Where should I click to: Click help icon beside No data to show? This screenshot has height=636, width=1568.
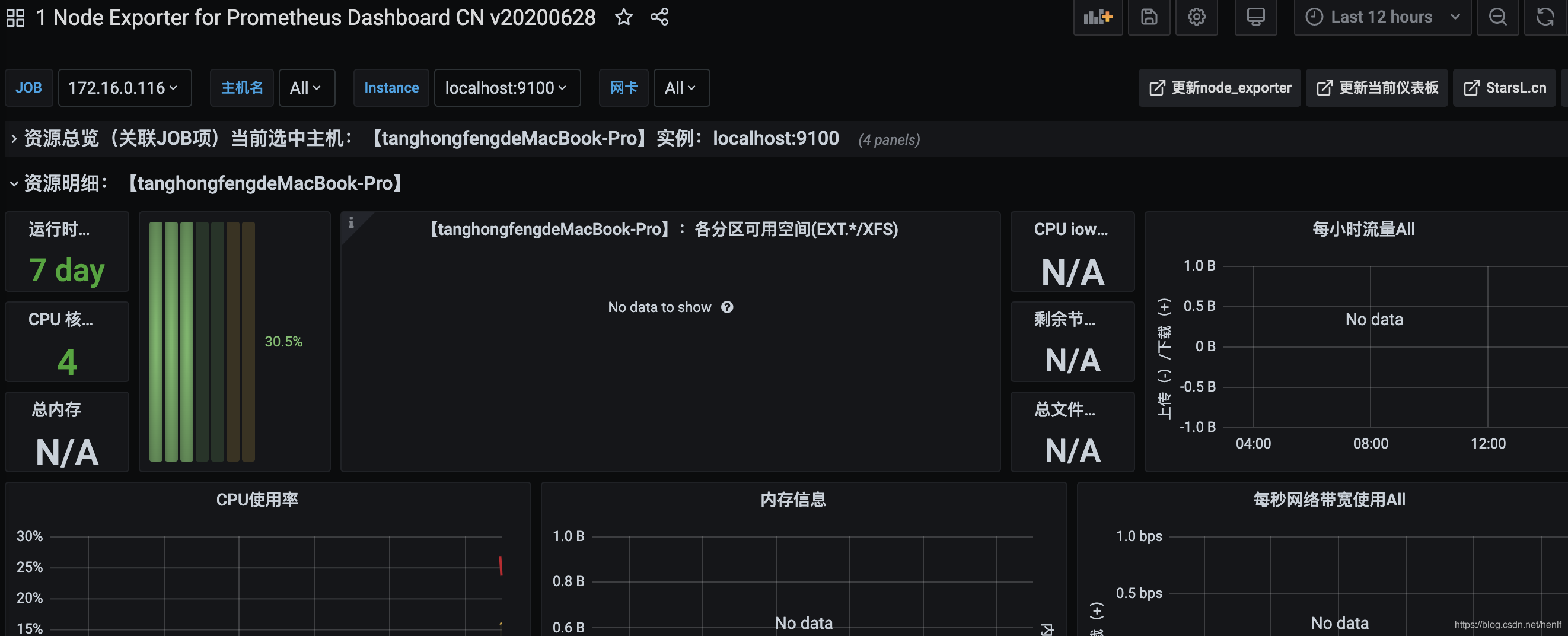click(x=727, y=307)
